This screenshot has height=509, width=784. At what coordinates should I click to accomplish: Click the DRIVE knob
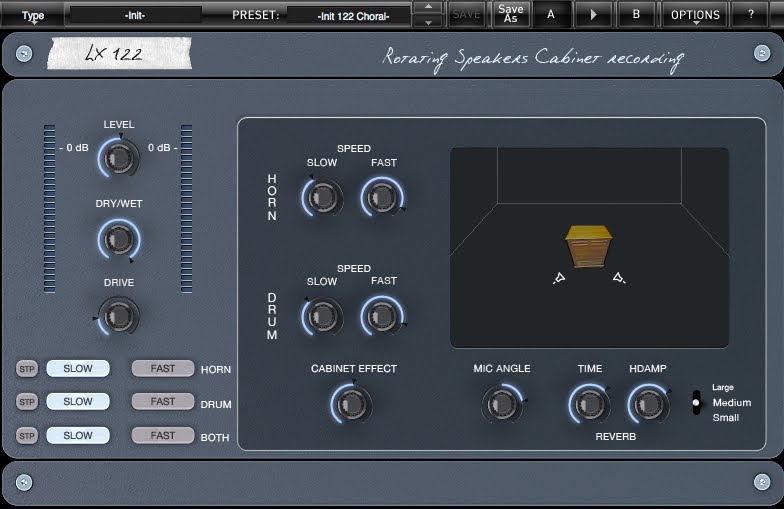(x=119, y=316)
